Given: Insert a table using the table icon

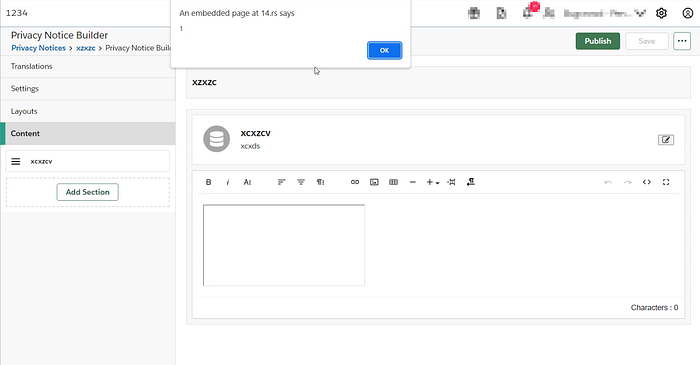Looking at the screenshot, I should (393, 182).
